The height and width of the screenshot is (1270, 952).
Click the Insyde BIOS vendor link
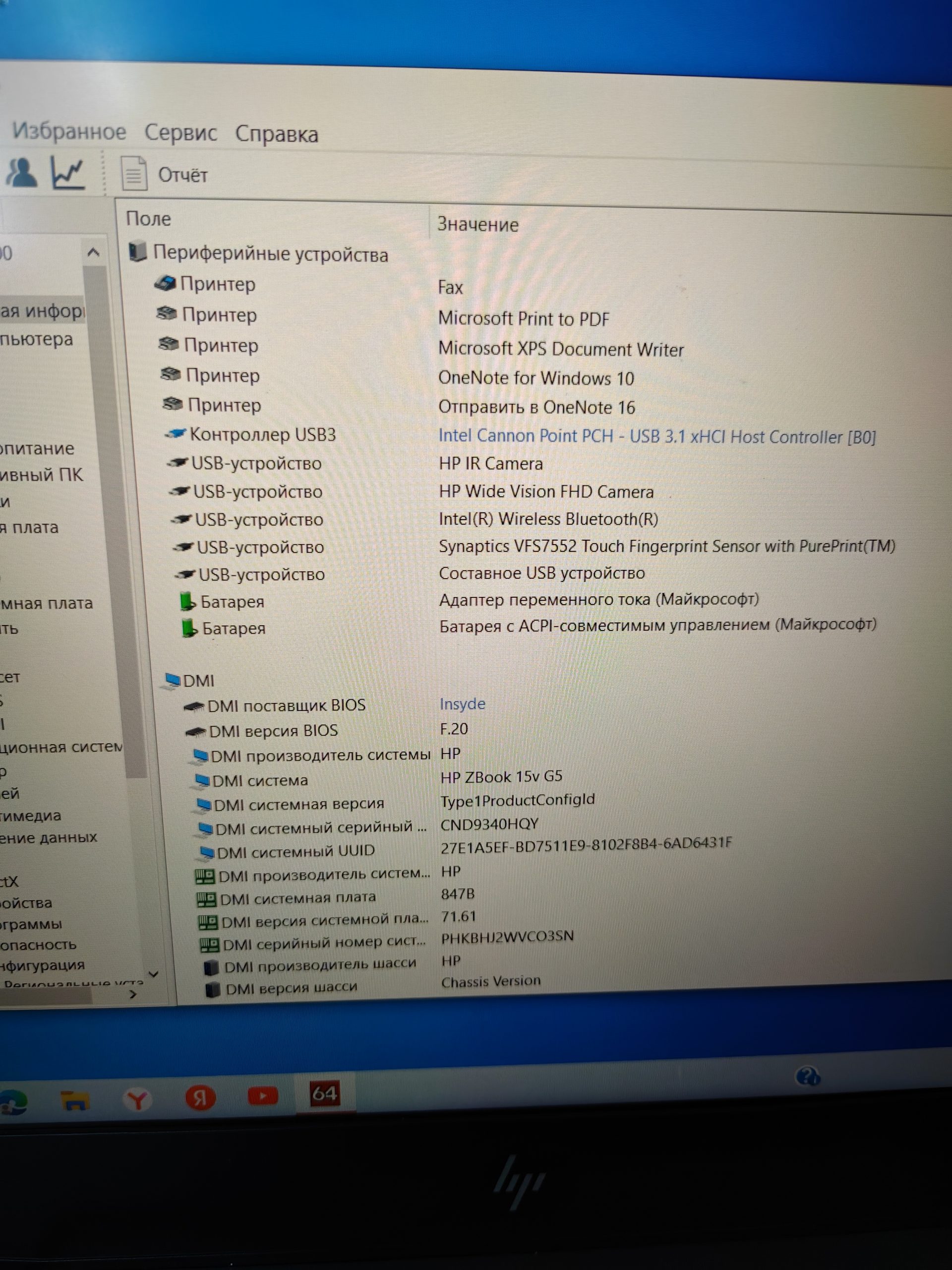[x=462, y=704]
